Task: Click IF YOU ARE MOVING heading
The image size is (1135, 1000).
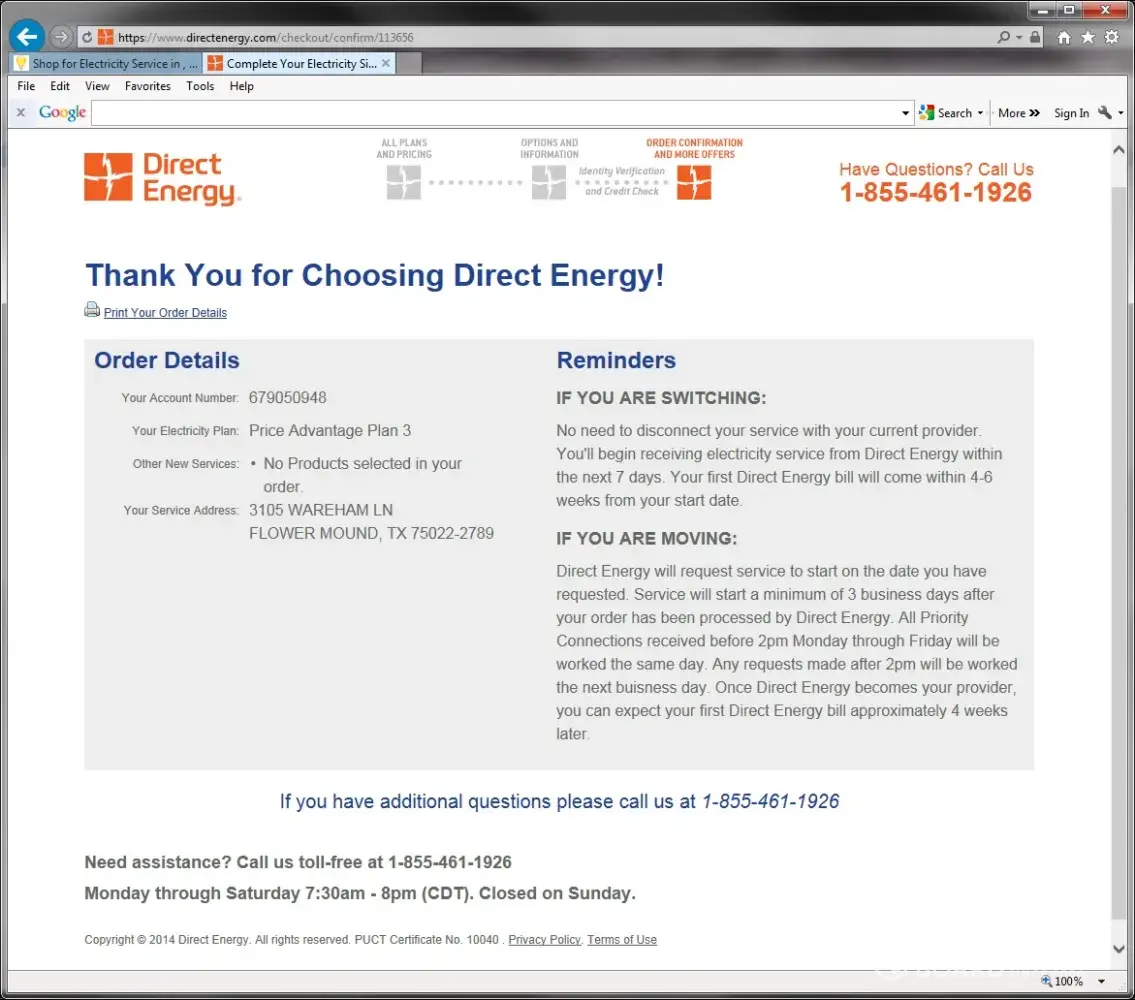Action: pos(646,538)
